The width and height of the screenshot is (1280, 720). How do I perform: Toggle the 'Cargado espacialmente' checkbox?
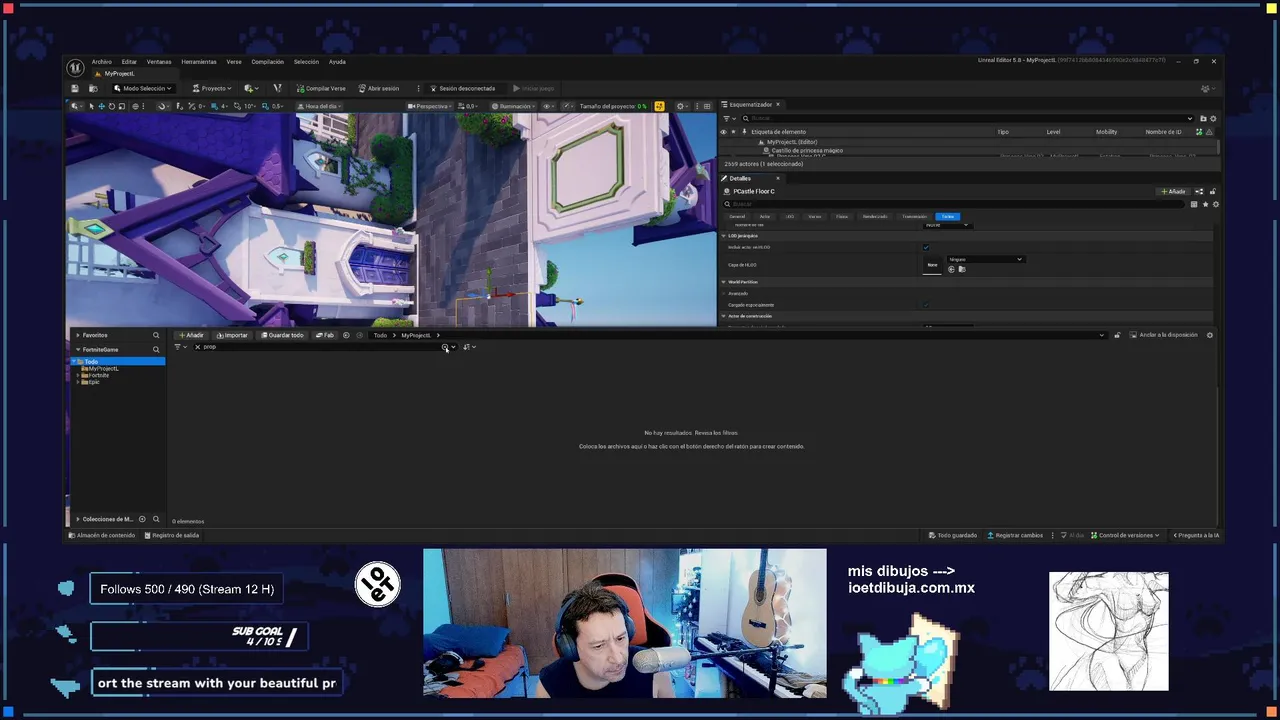(x=926, y=305)
